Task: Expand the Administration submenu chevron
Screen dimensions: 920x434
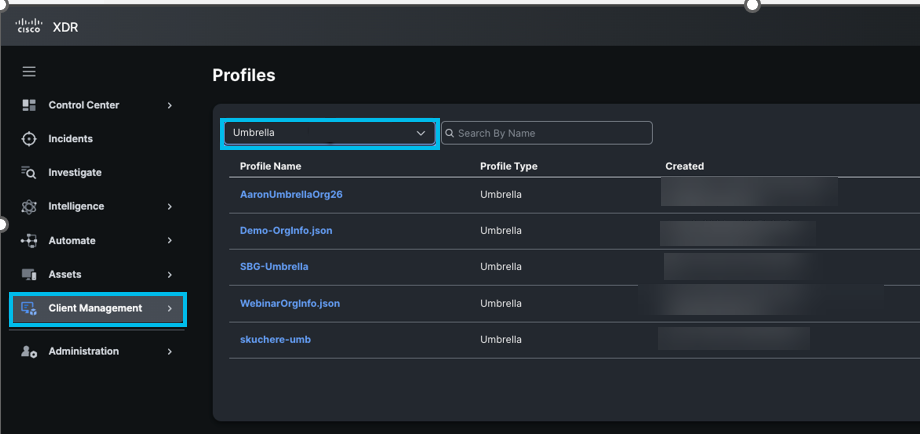Action: [x=170, y=352]
